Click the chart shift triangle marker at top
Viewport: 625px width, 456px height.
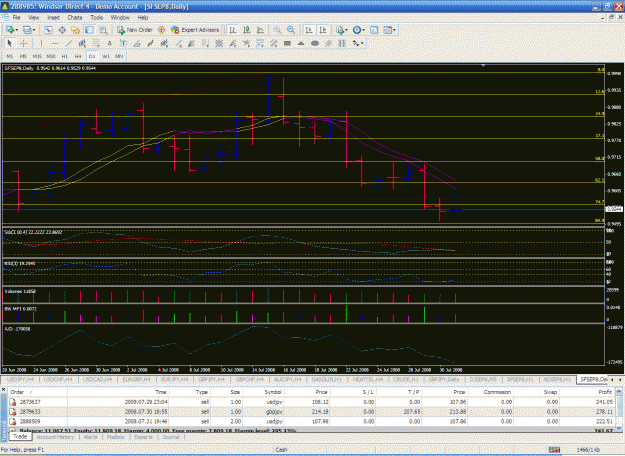(x=483, y=65)
